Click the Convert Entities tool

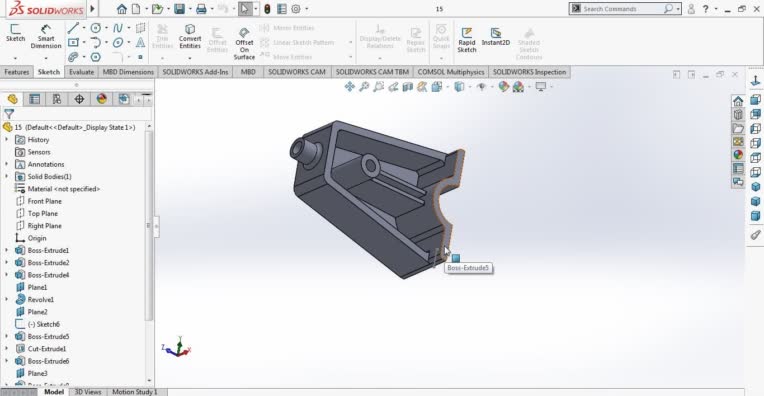click(190, 36)
